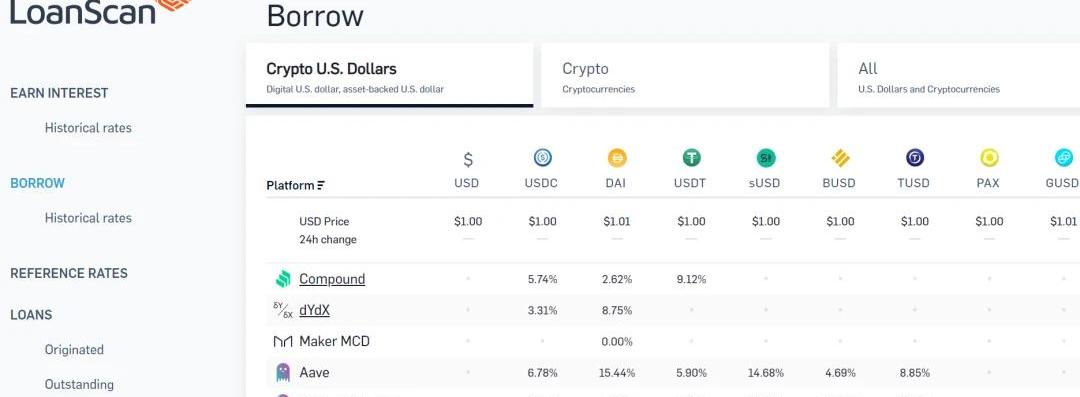Viewport: 1080px width, 397px height.
Task: Click the TUSD coin icon
Action: pos(915,159)
